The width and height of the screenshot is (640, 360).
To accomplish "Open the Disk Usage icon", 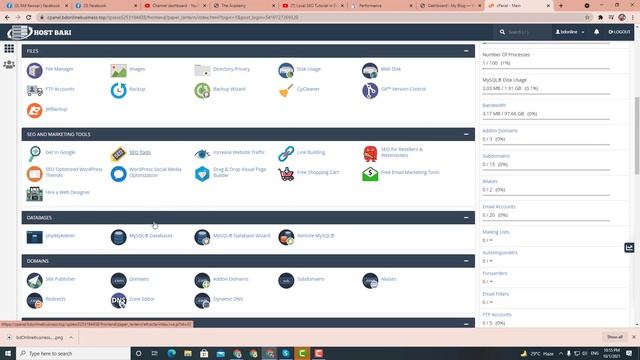I will 286,70.
